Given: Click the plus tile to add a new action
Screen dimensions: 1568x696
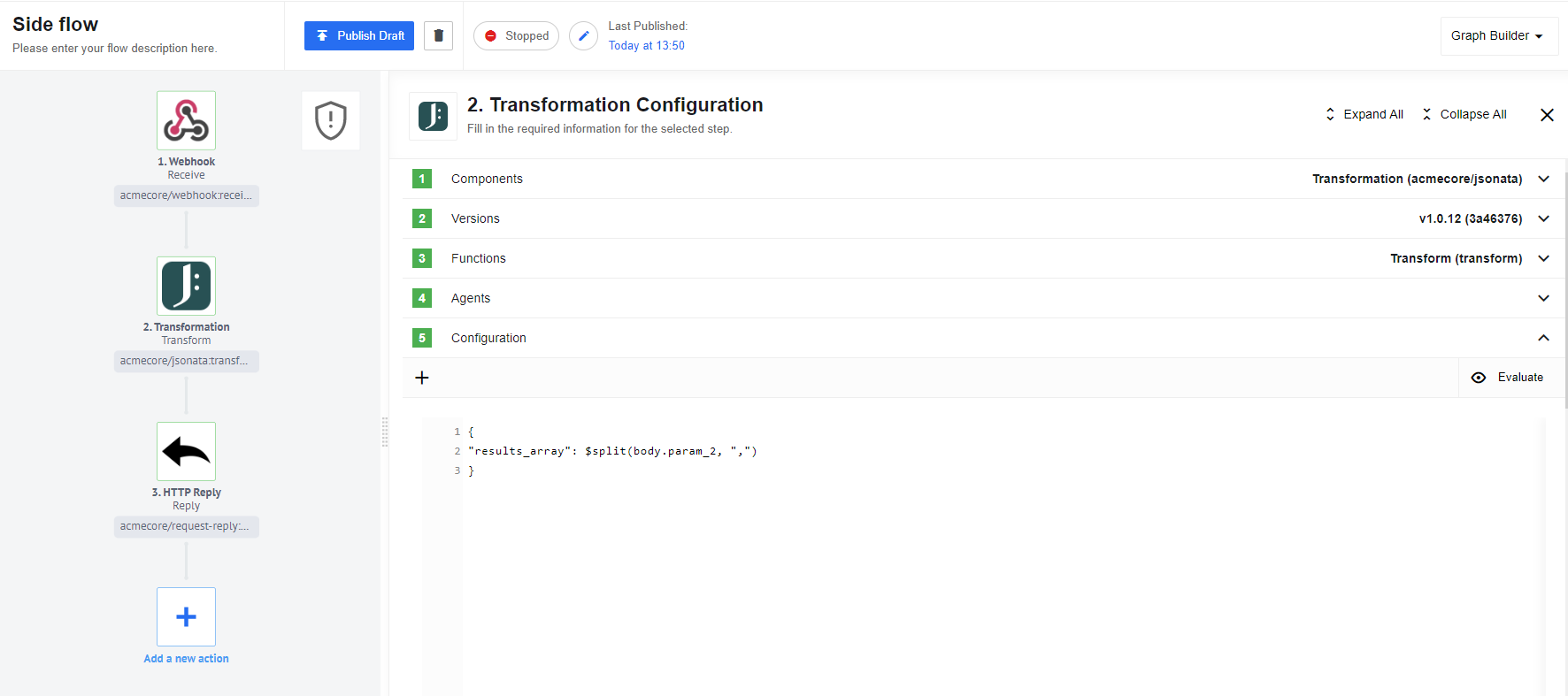Looking at the screenshot, I should [186, 616].
